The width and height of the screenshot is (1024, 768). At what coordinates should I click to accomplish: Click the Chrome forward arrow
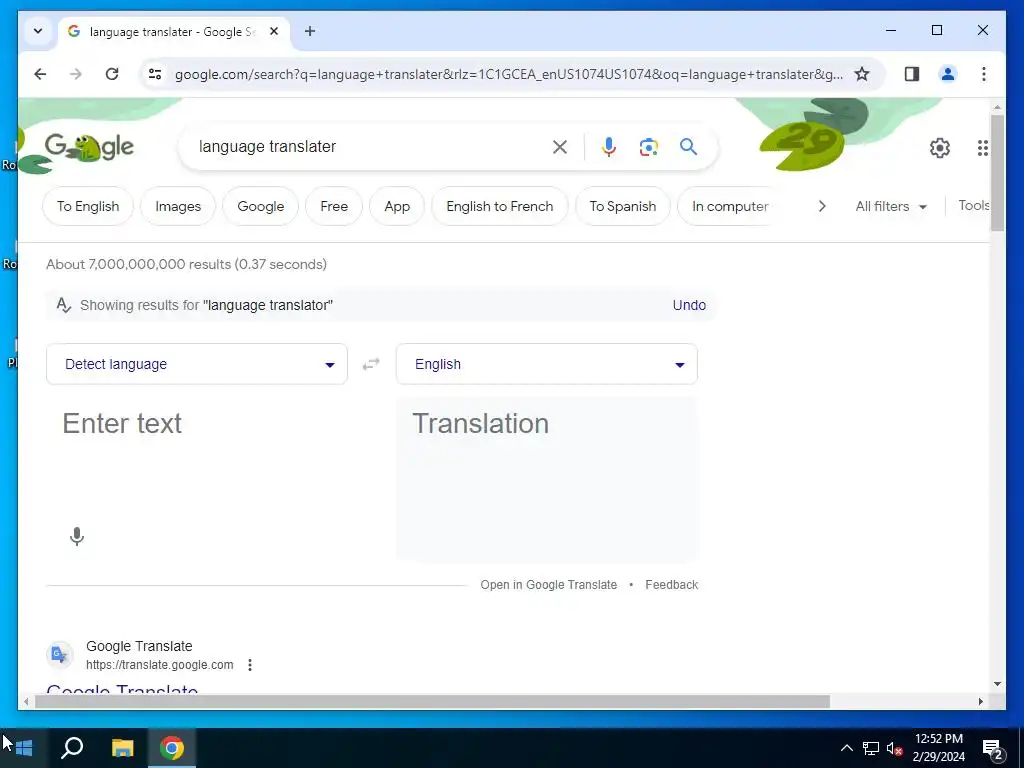(76, 74)
